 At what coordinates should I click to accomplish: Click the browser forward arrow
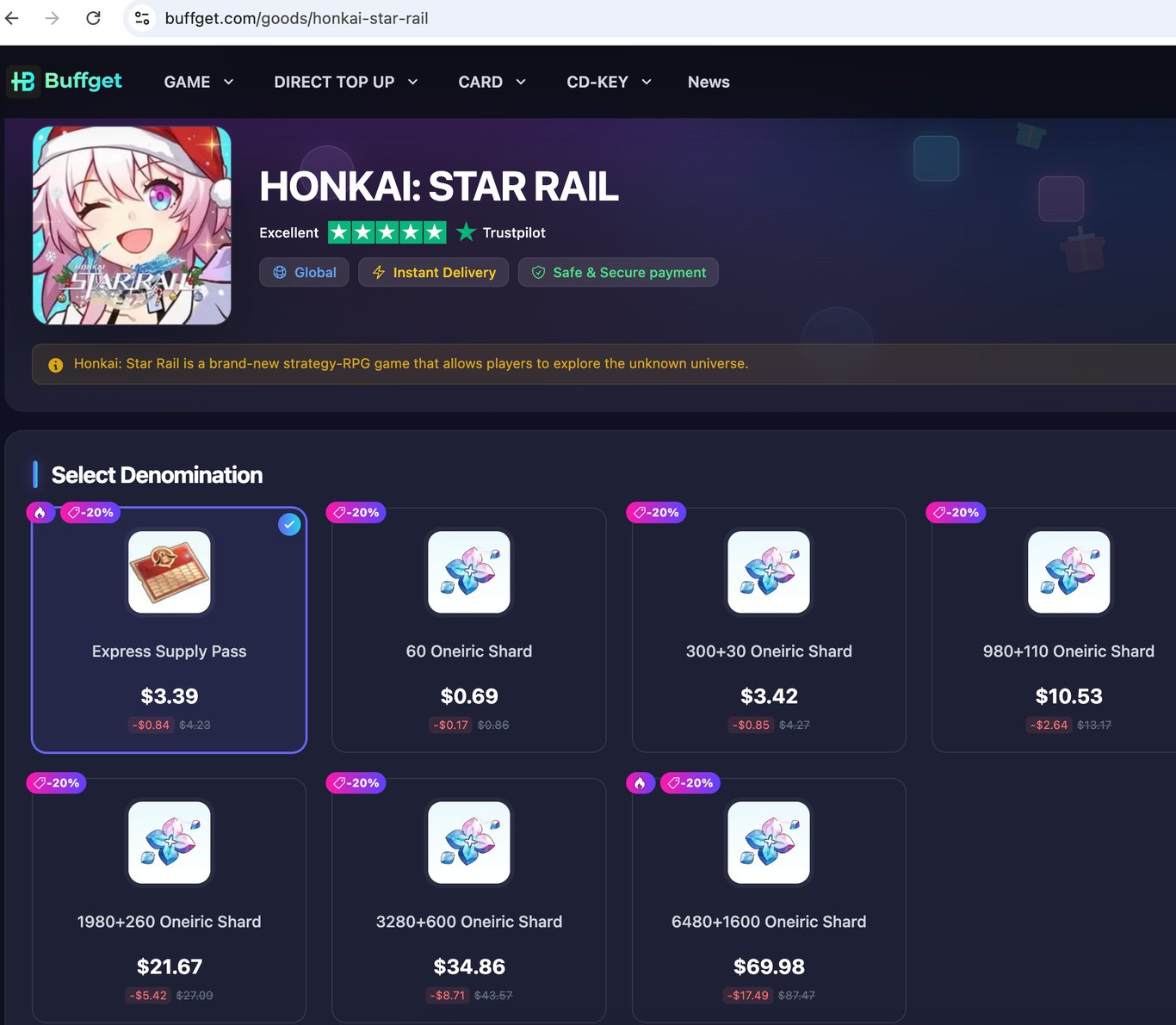pyautogui.click(x=53, y=18)
